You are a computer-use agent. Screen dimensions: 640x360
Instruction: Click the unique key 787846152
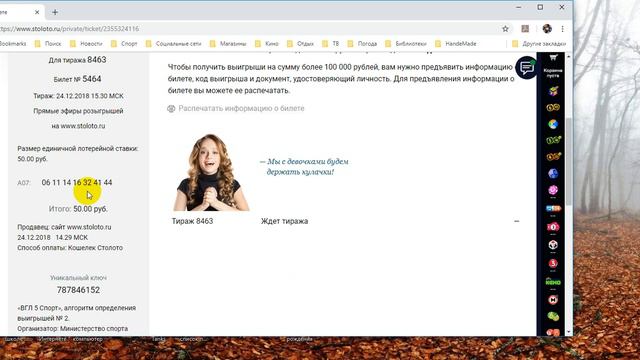click(x=78, y=290)
